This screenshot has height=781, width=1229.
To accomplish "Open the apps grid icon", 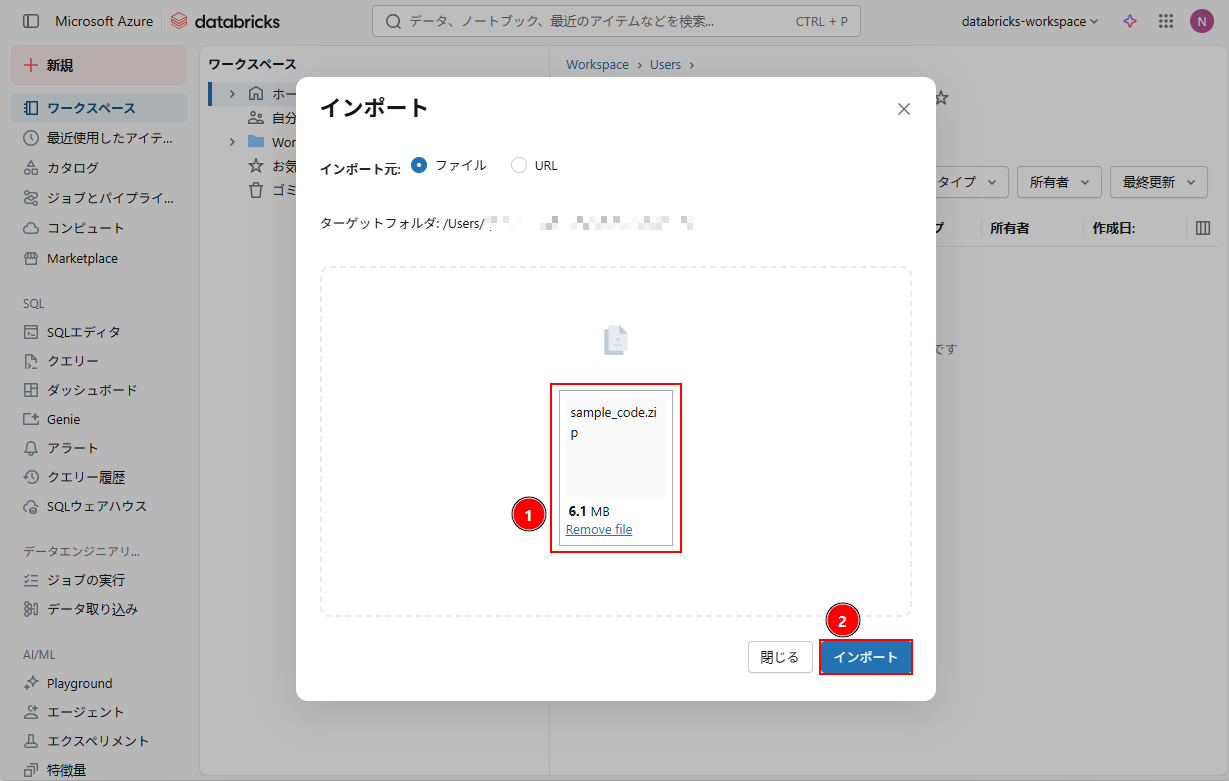I will (1165, 21).
